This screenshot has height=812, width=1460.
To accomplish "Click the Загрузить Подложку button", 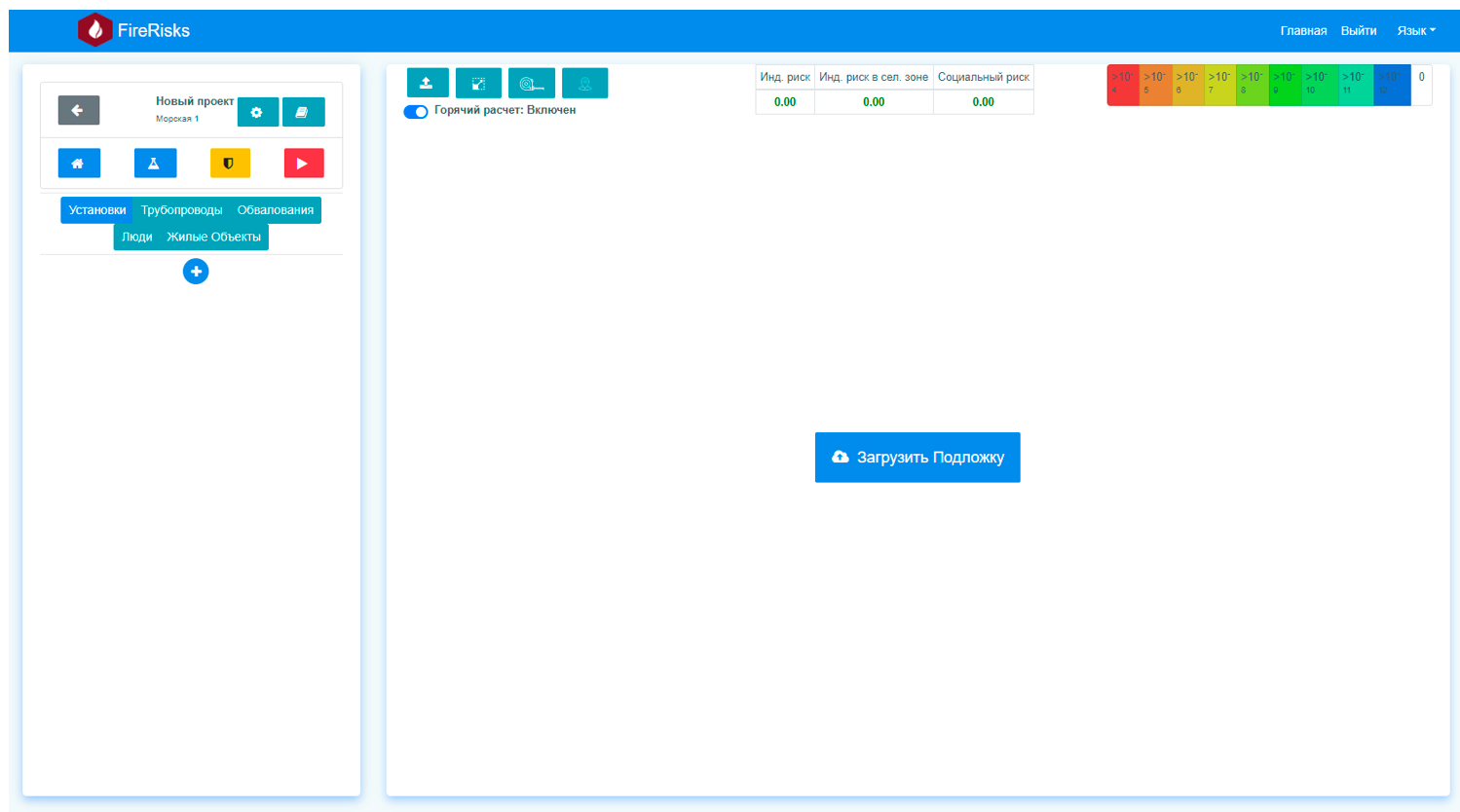I will click(x=917, y=458).
